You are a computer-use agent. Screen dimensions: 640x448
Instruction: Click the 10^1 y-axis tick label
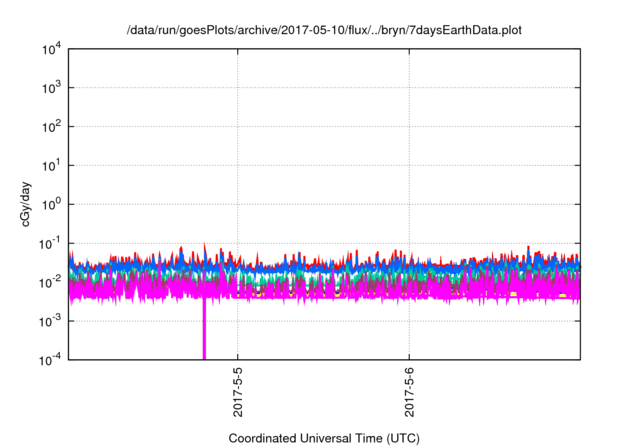click(51, 165)
